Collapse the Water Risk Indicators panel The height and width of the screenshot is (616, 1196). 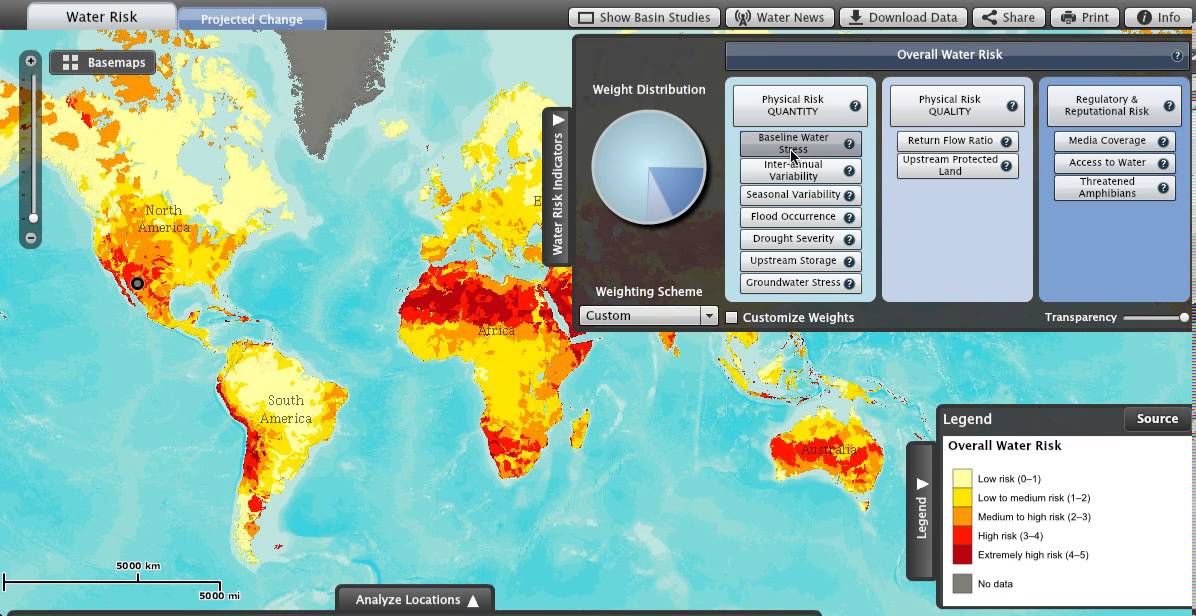pos(558,186)
